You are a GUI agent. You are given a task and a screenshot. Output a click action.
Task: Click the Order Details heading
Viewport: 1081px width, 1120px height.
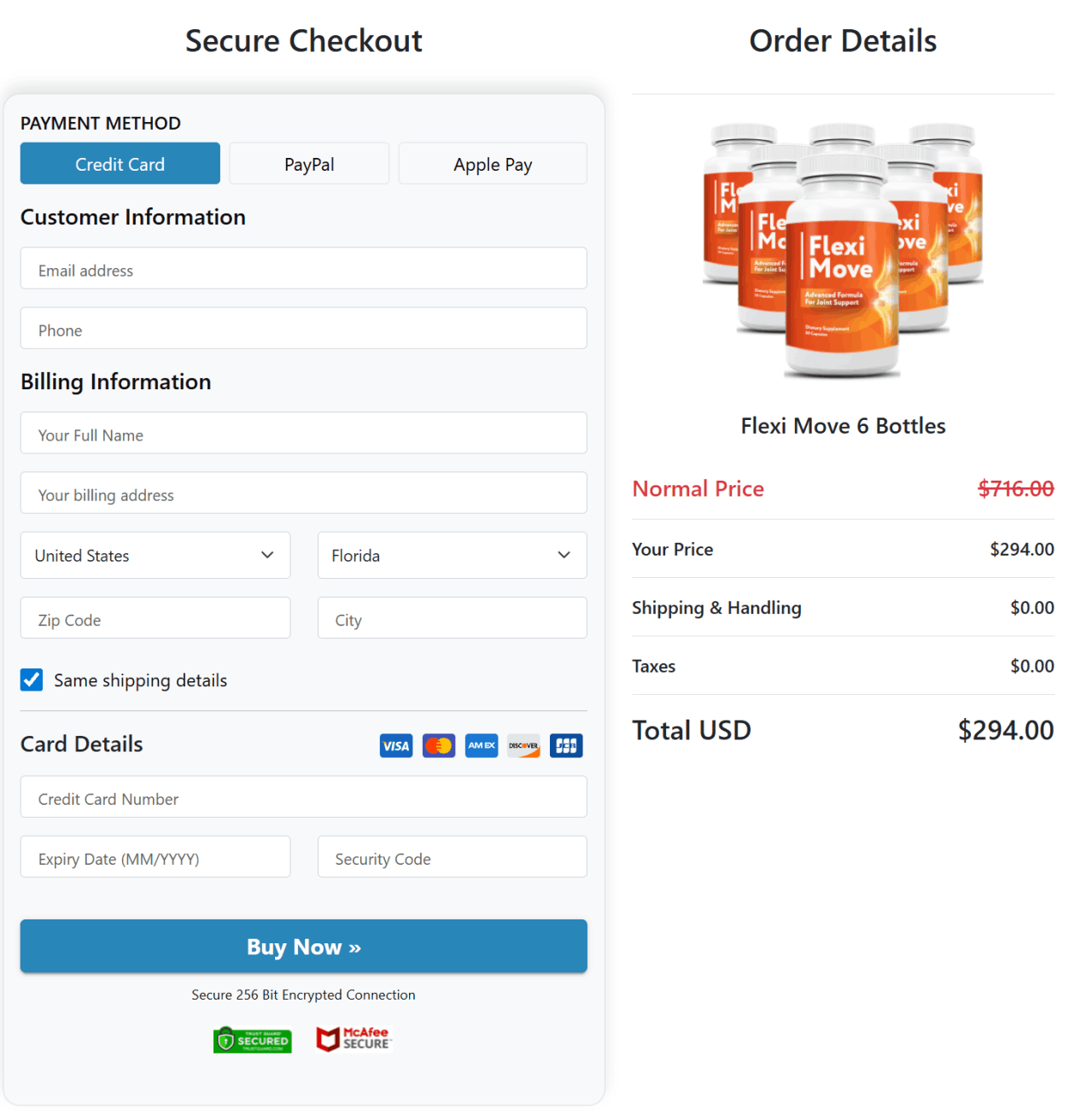click(x=843, y=40)
